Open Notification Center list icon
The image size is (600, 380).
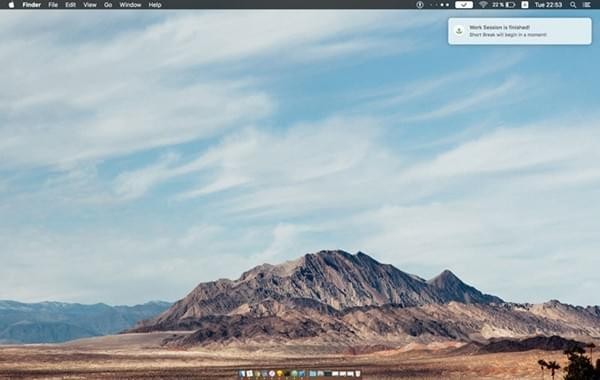tap(587, 5)
